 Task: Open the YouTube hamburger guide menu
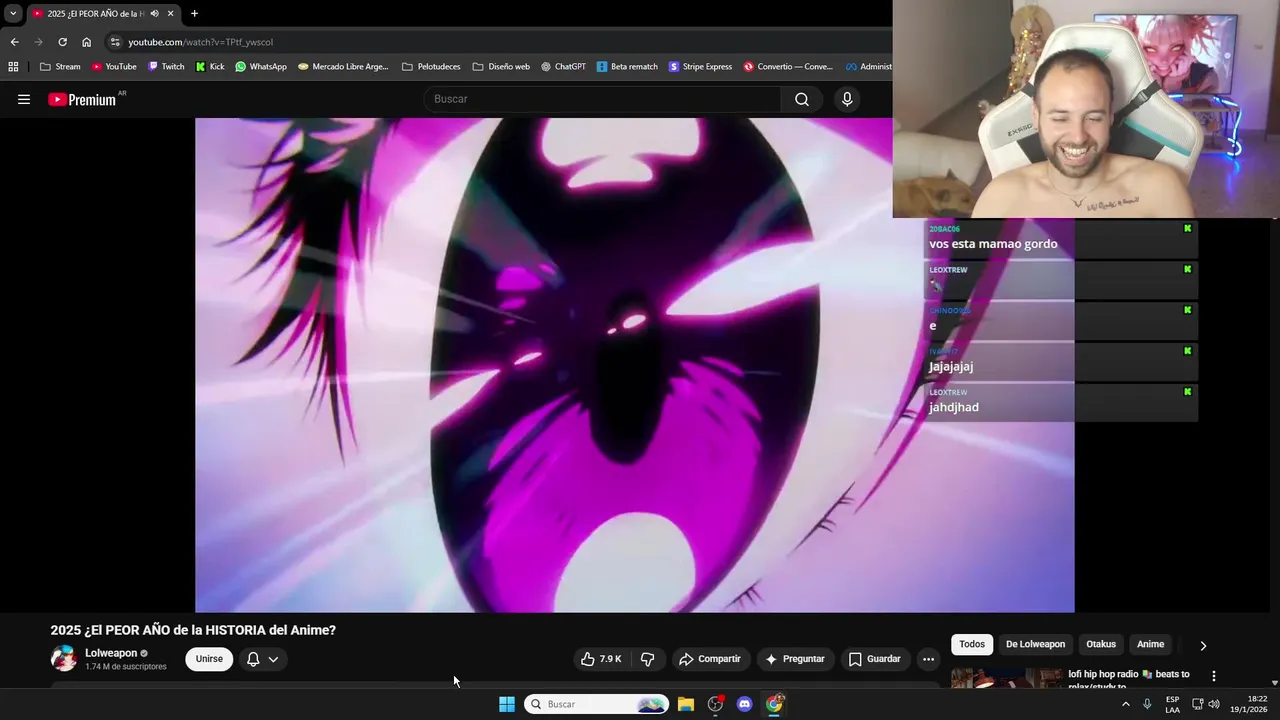(24, 99)
